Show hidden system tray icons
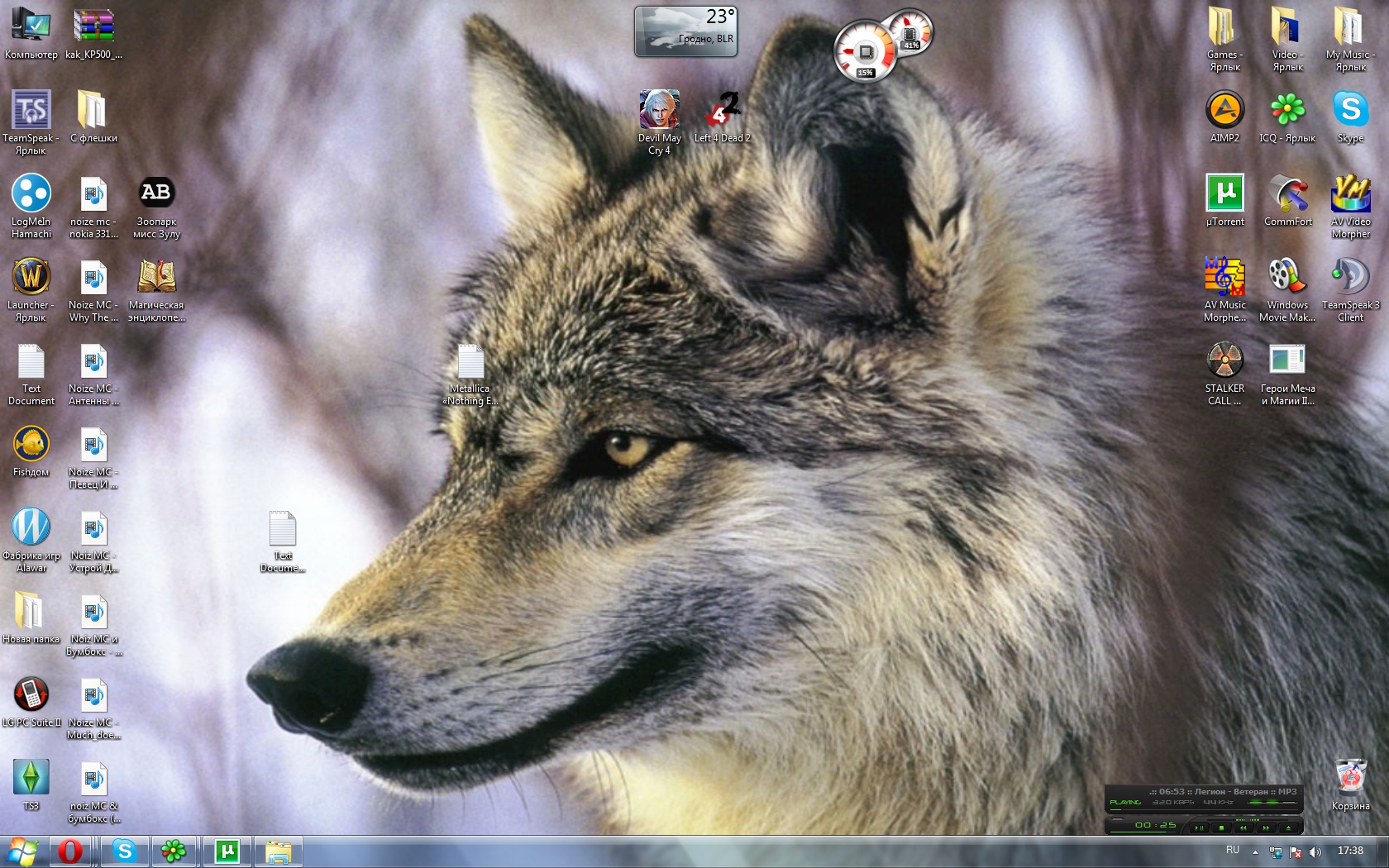This screenshot has height=868, width=1389. (1255, 851)
